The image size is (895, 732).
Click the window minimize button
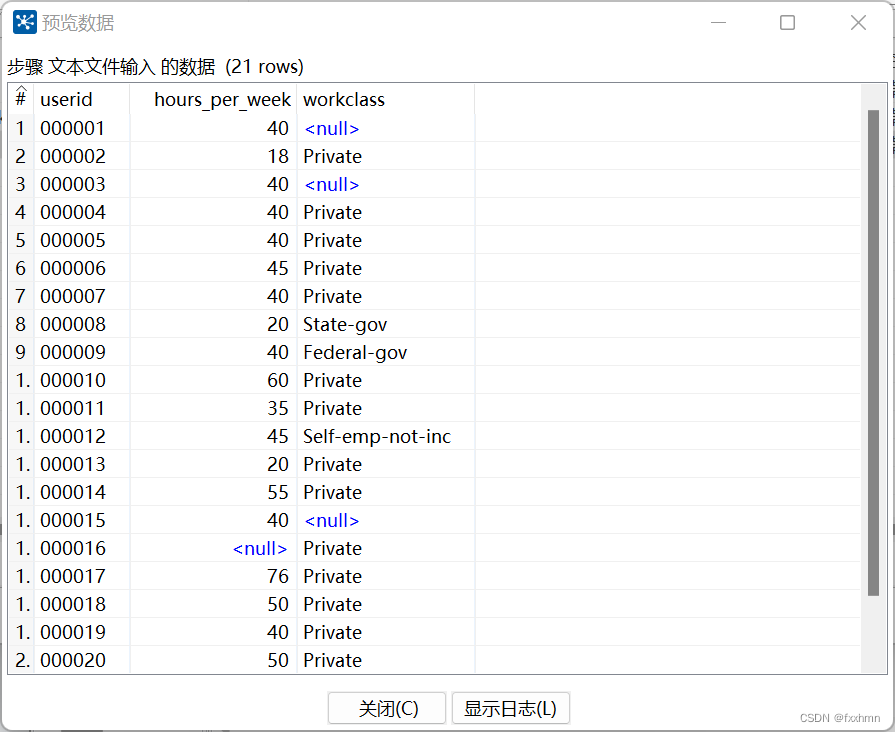point(718,22)
